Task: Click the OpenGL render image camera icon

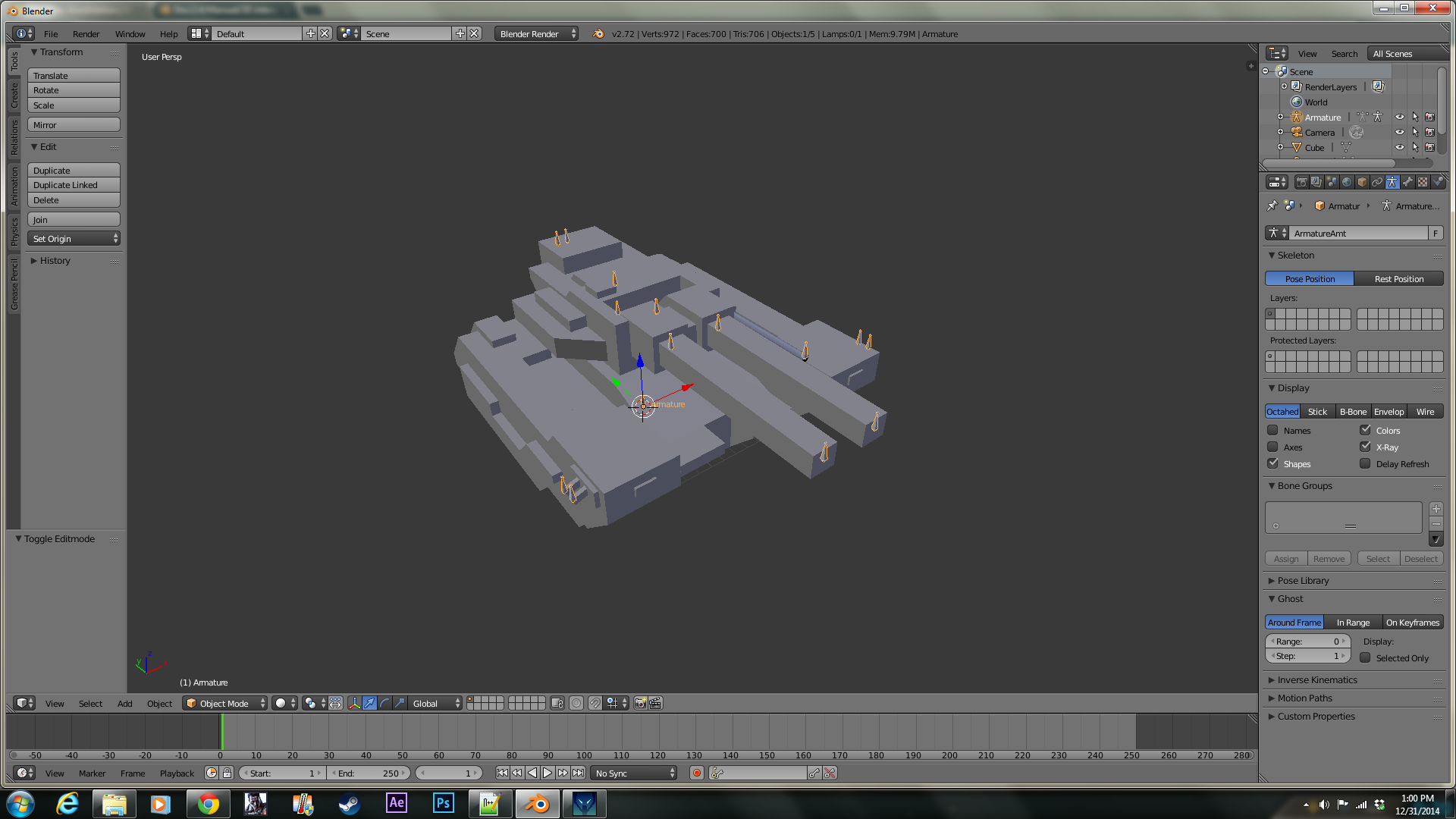Action: point(640,703)
